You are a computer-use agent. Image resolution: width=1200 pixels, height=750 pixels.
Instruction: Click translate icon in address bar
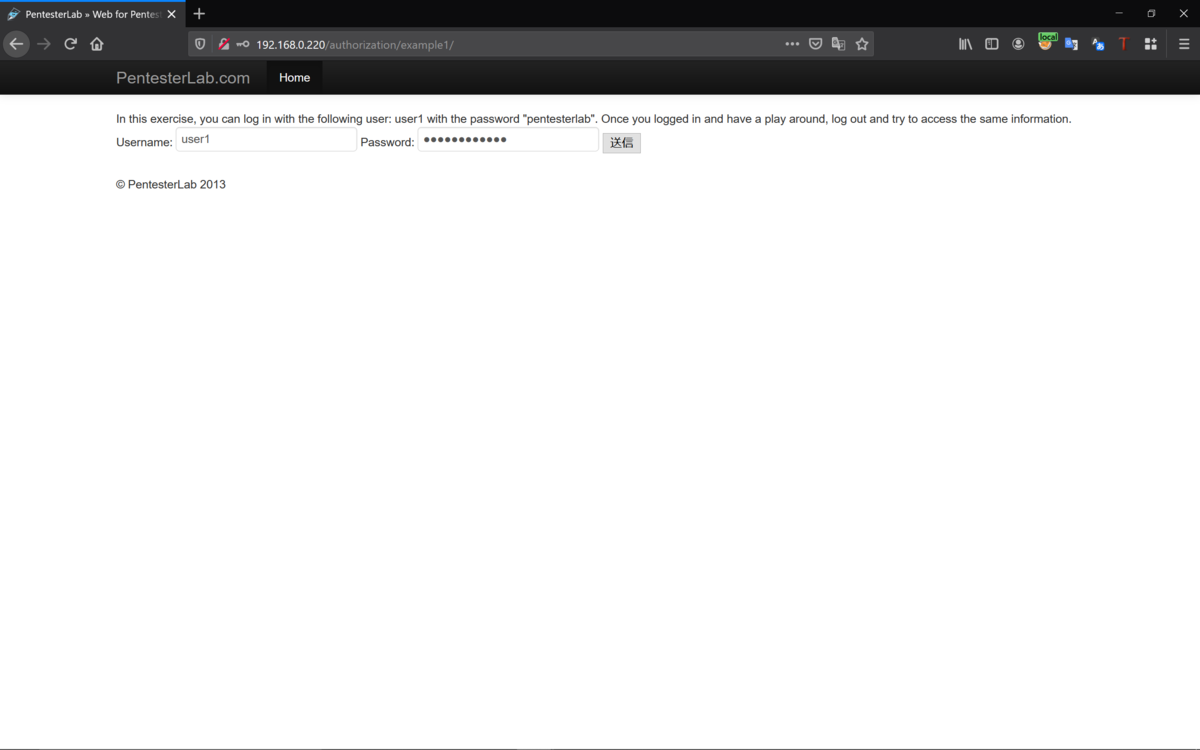click(x=838, y=44)
